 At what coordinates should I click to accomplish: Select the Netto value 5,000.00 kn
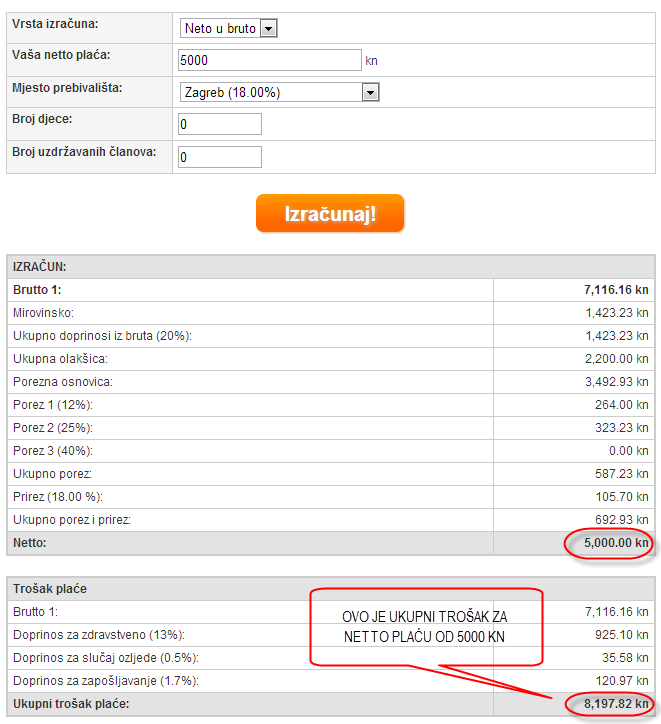click(616, 543)
